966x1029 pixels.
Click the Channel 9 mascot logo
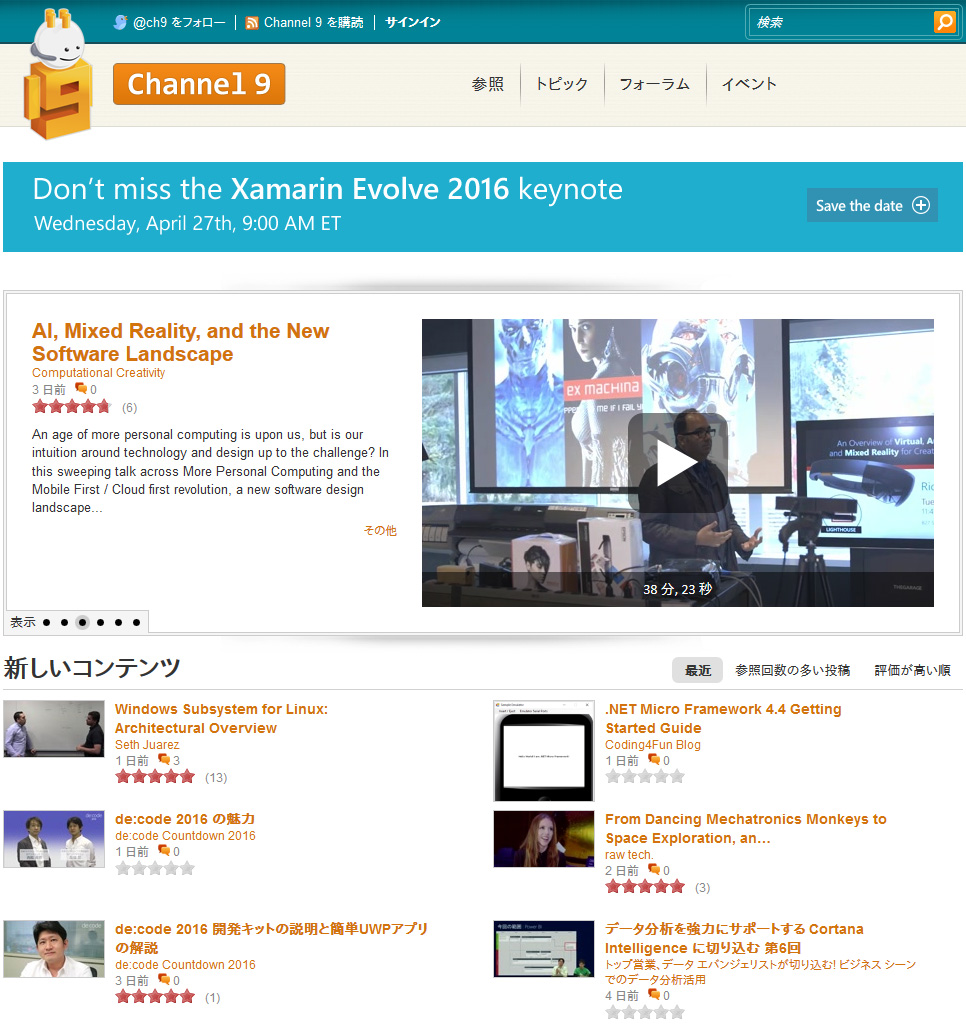tap(57, 74)
